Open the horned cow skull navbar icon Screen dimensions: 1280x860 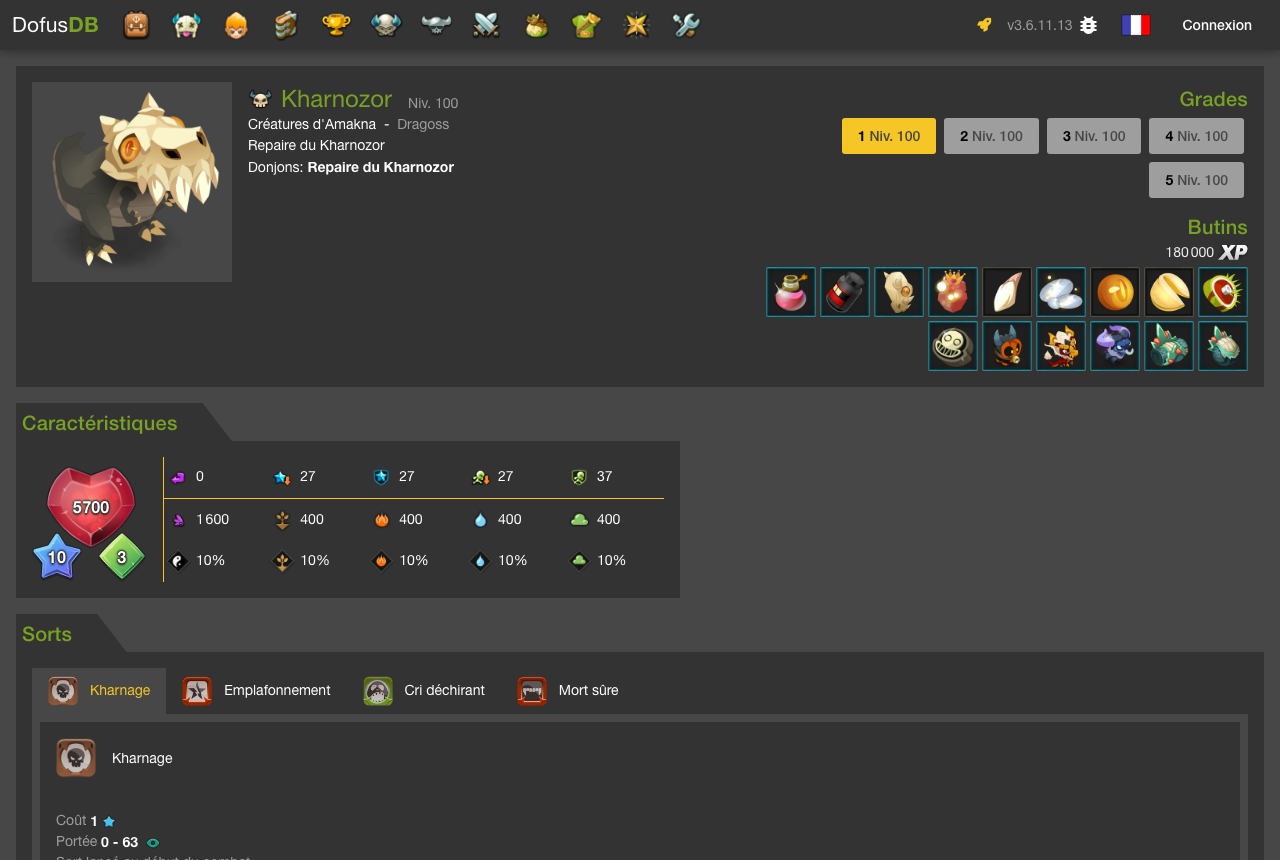[x=187, y=25]
